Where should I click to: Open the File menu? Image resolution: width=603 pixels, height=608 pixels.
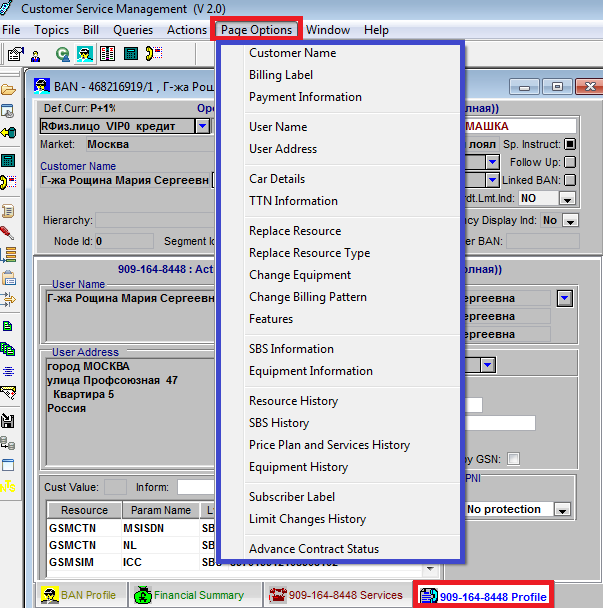click(x=11, y=30)
